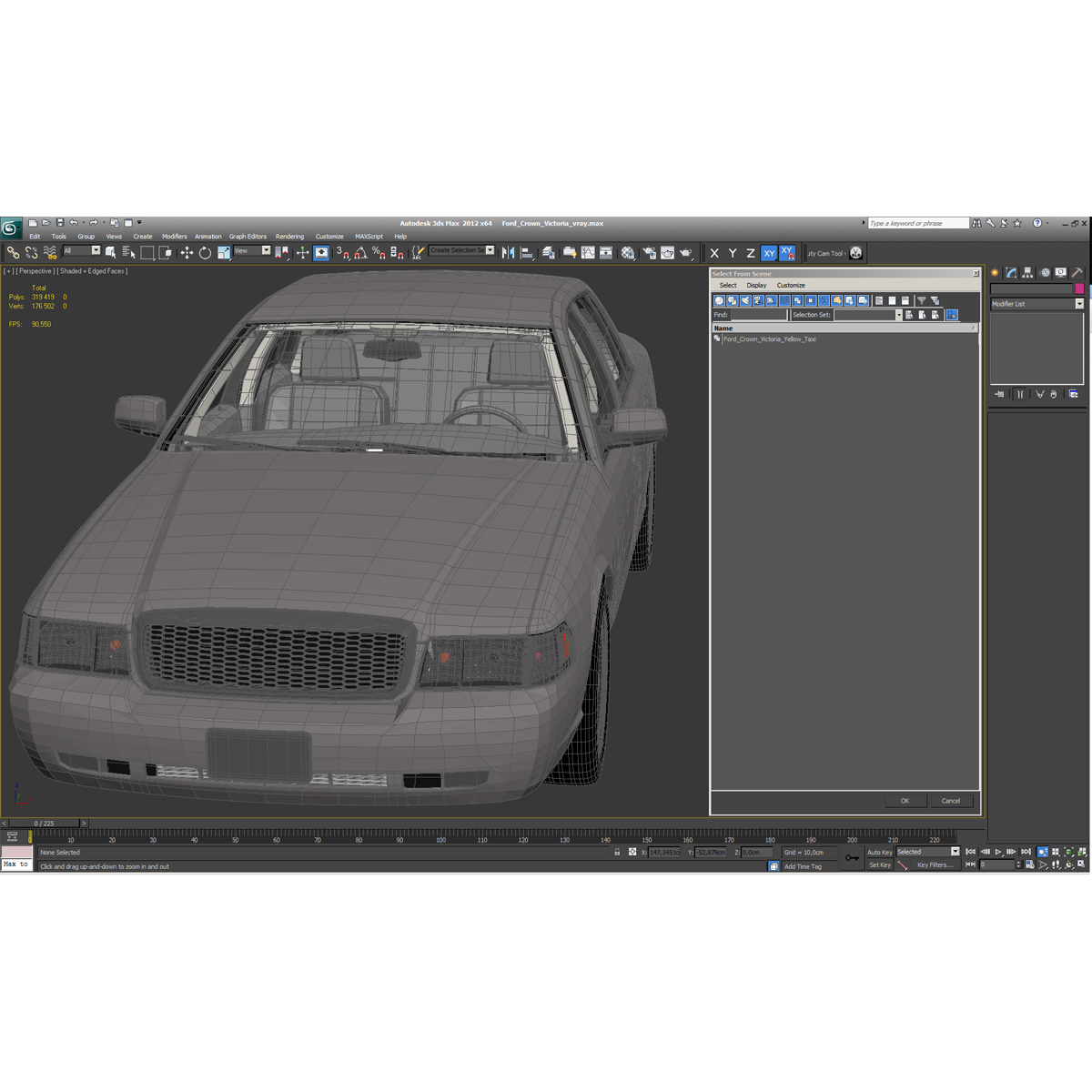Open the Selection Set dropdown in the dialog
This screenshot has width=1092, height=1092.
(x=900, y=314)
